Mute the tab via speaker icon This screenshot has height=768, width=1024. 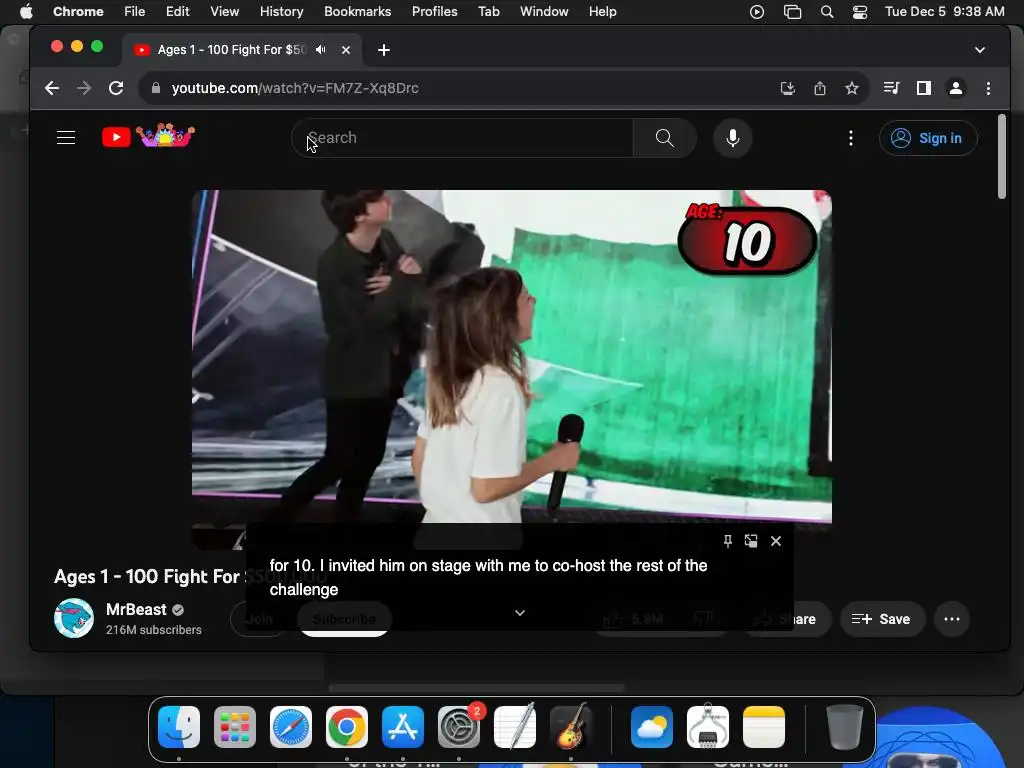pyautogui.click(x=321, y=50)
